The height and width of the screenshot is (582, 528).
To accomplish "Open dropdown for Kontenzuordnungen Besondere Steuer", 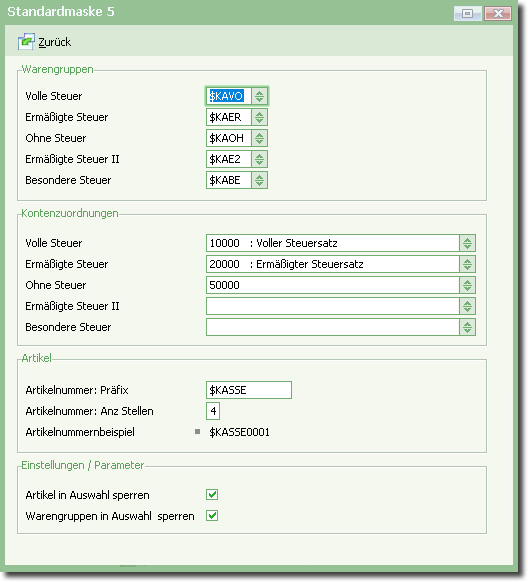I will (x=468, y=327).
